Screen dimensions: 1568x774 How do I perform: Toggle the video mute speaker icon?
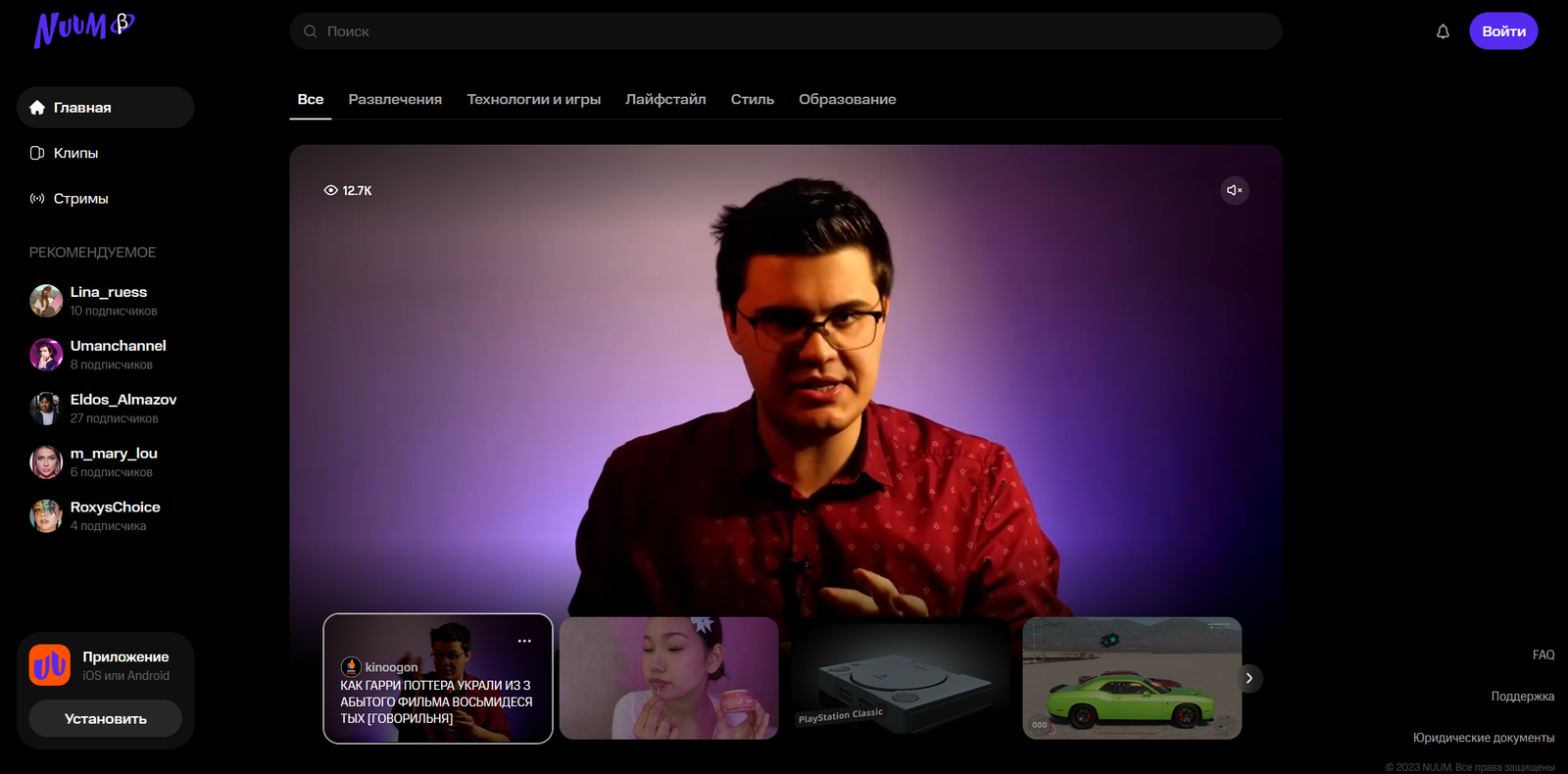[x=1234, y=190]
